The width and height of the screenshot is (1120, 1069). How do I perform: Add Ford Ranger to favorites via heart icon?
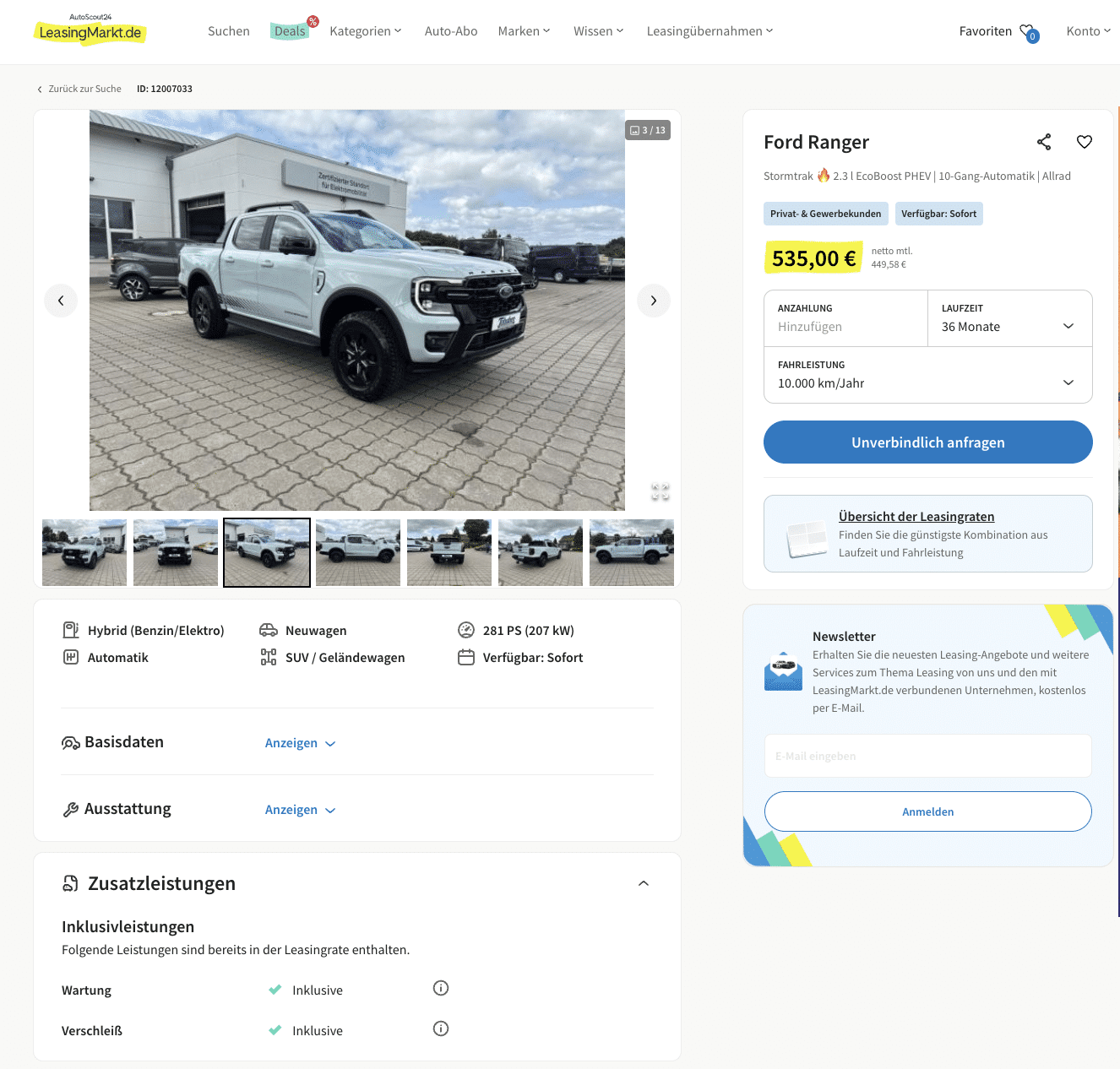coord(1085,142)
